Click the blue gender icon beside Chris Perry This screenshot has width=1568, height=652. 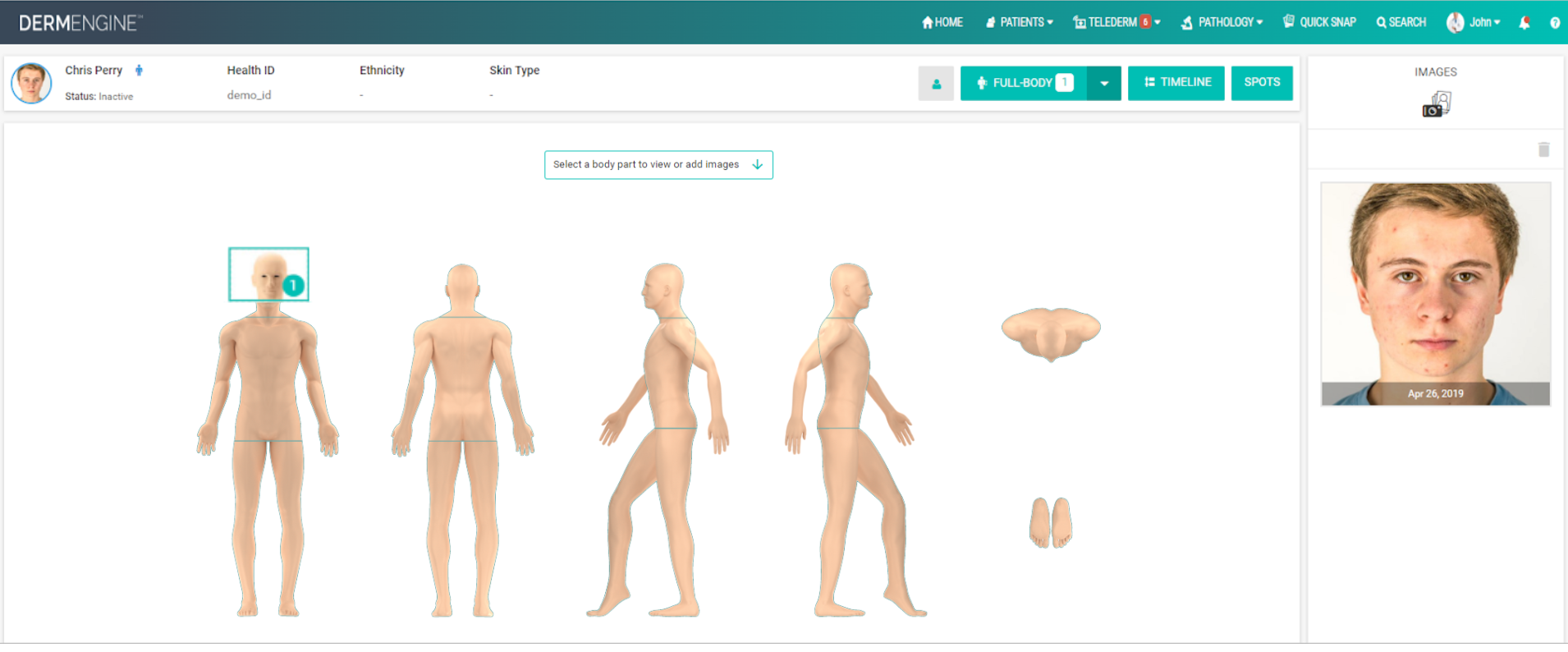click(139, 71)
